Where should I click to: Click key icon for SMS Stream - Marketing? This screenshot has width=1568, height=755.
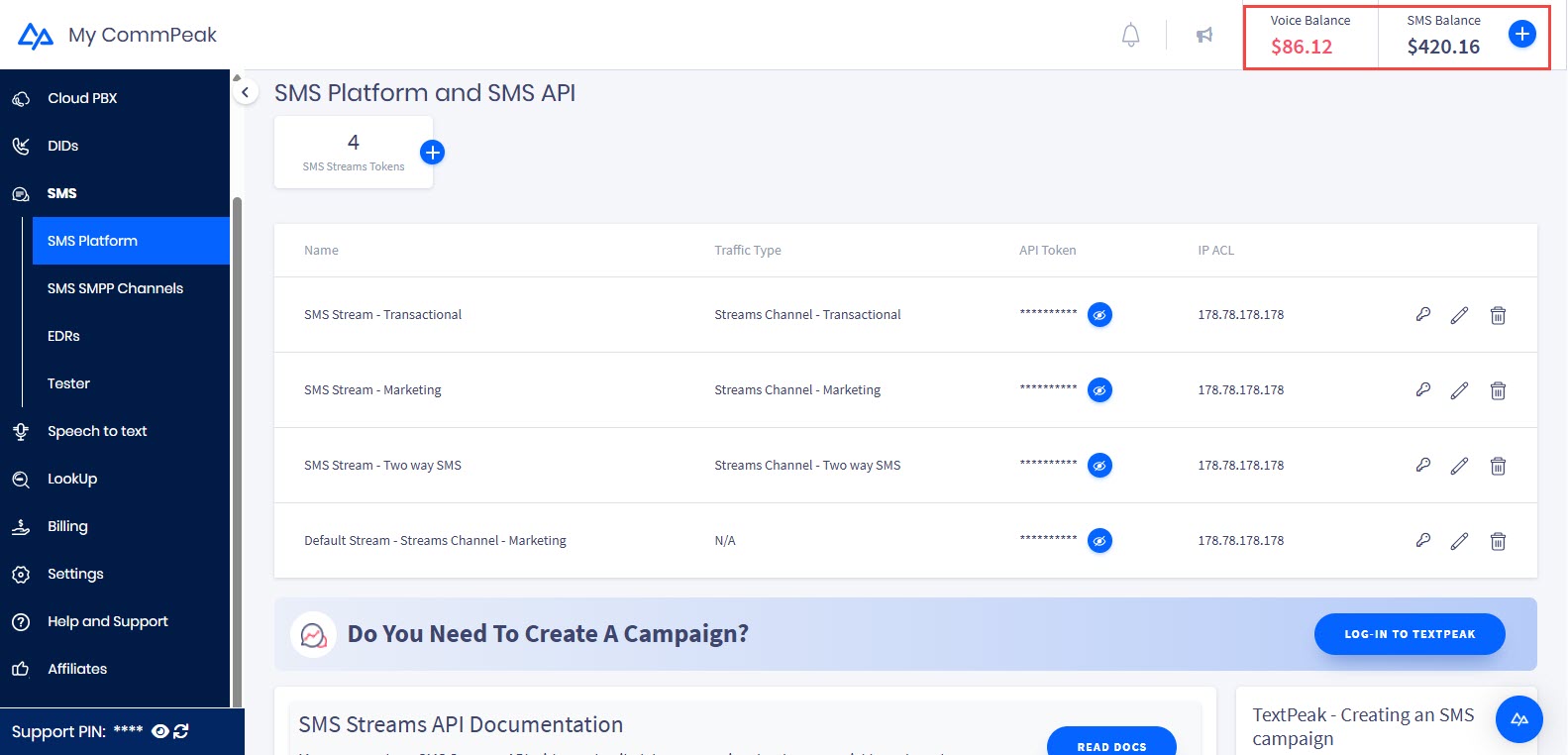click(1423, 390)
